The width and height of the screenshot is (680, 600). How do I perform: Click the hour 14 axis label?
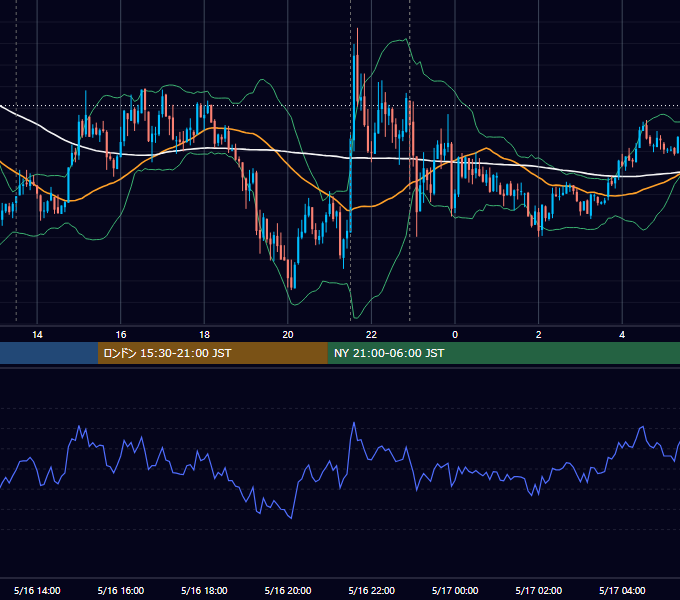(x=37, y=335)
